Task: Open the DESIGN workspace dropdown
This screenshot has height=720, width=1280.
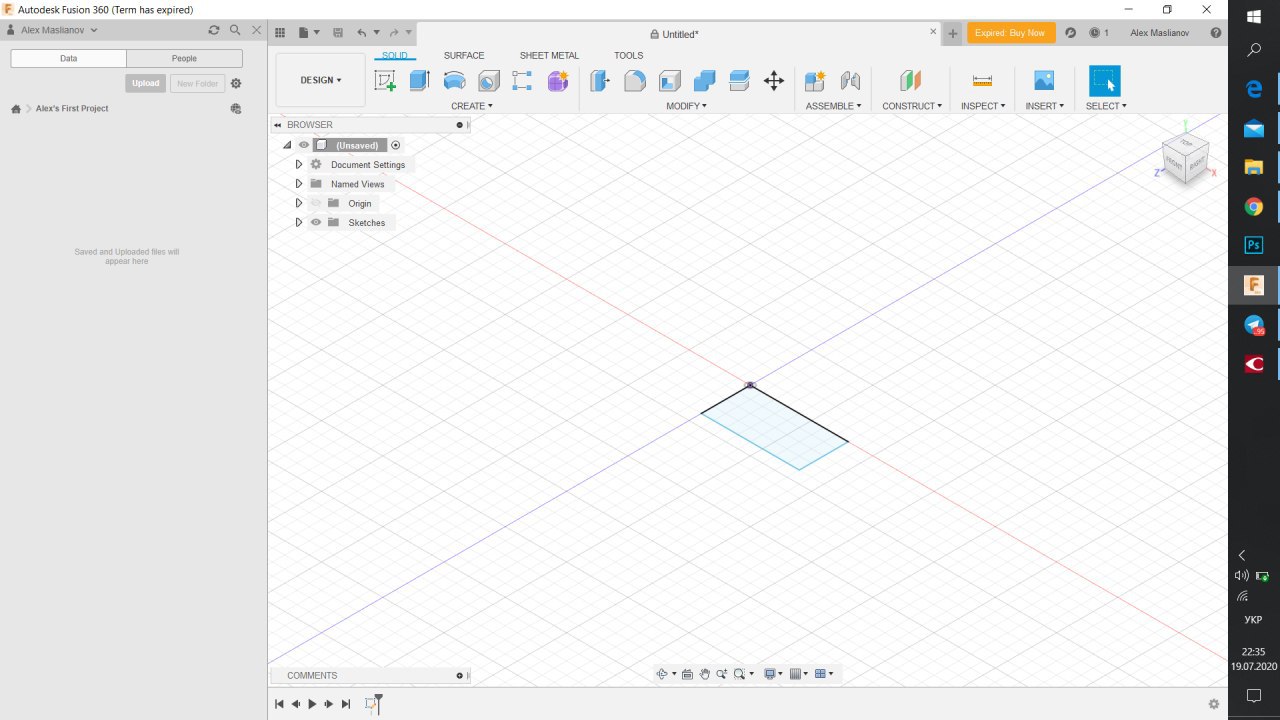Action: [x=321, y=80]
